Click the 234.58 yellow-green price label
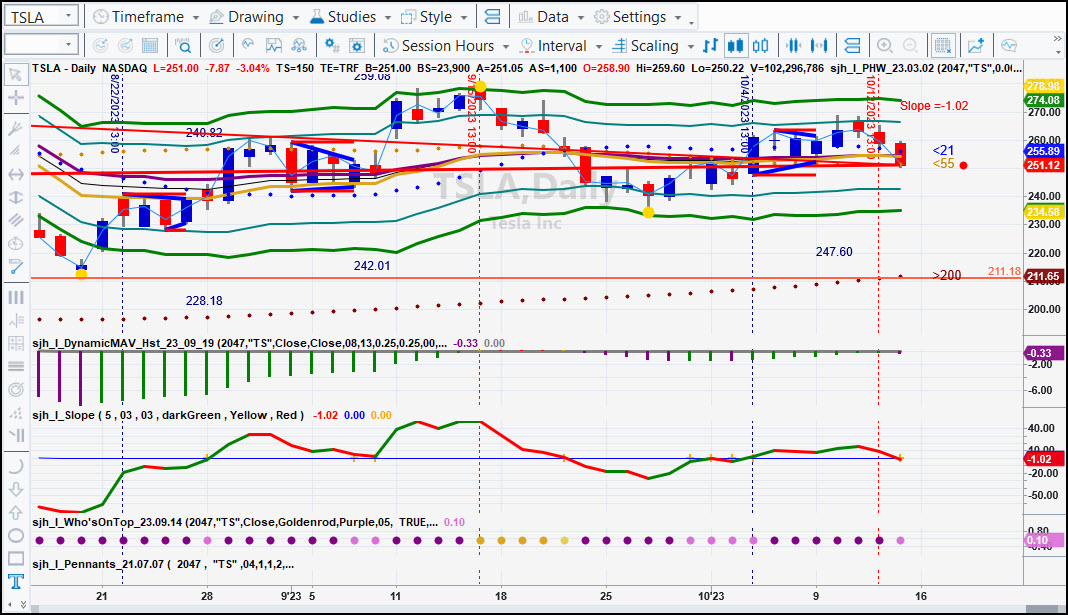Screen dimensions: 1068x615 tap(1043, 212)
